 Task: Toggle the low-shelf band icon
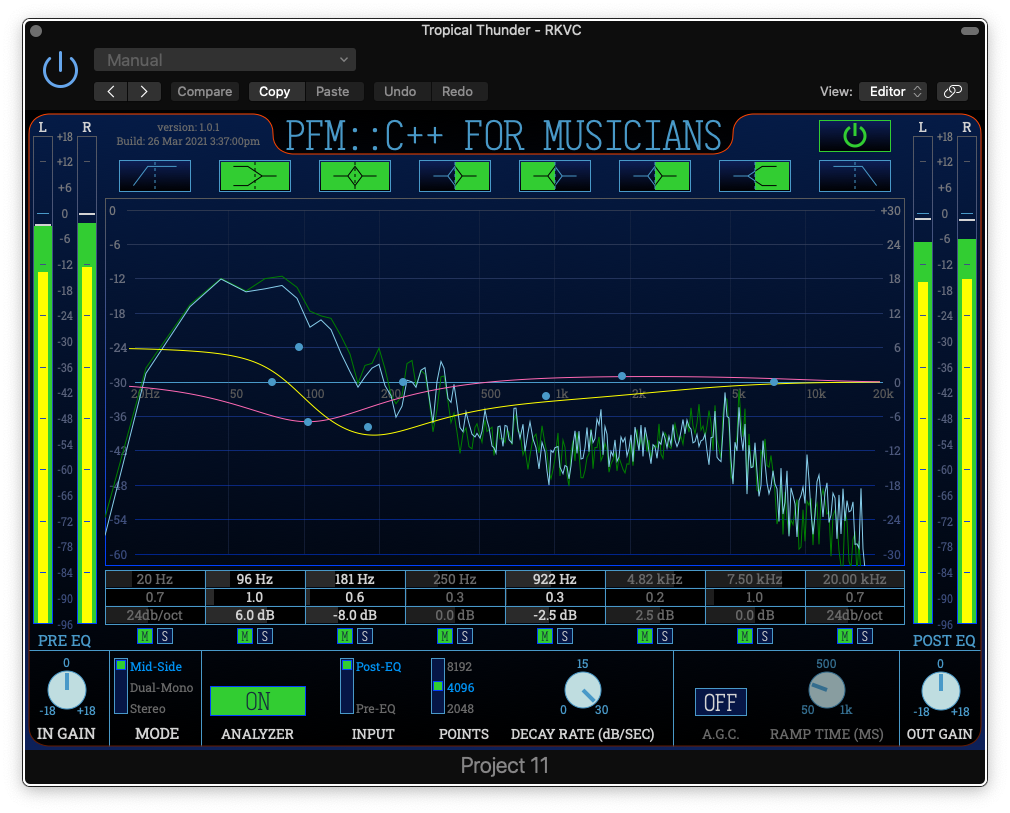point(255,176)
